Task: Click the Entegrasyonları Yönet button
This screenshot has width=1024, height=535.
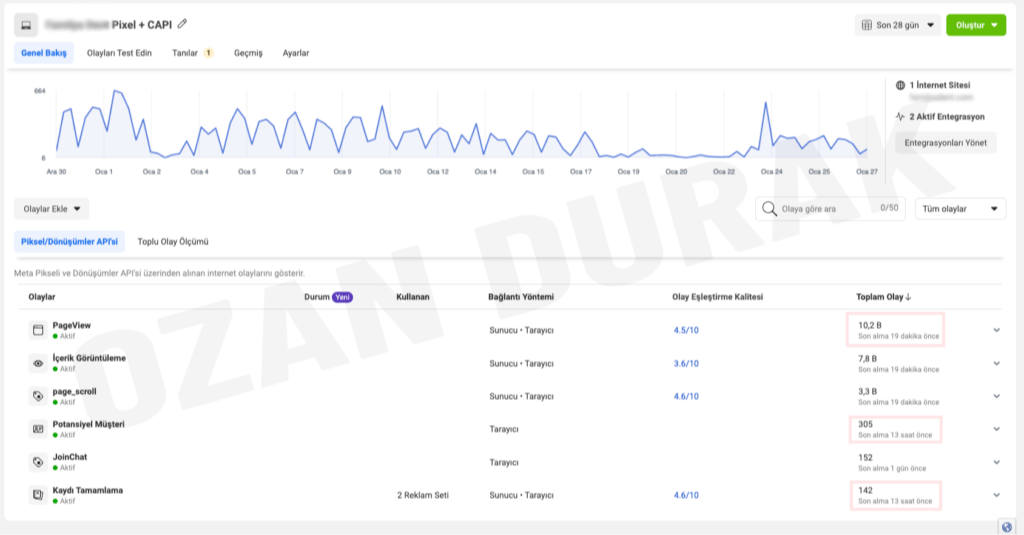Action: click(945, 142)
